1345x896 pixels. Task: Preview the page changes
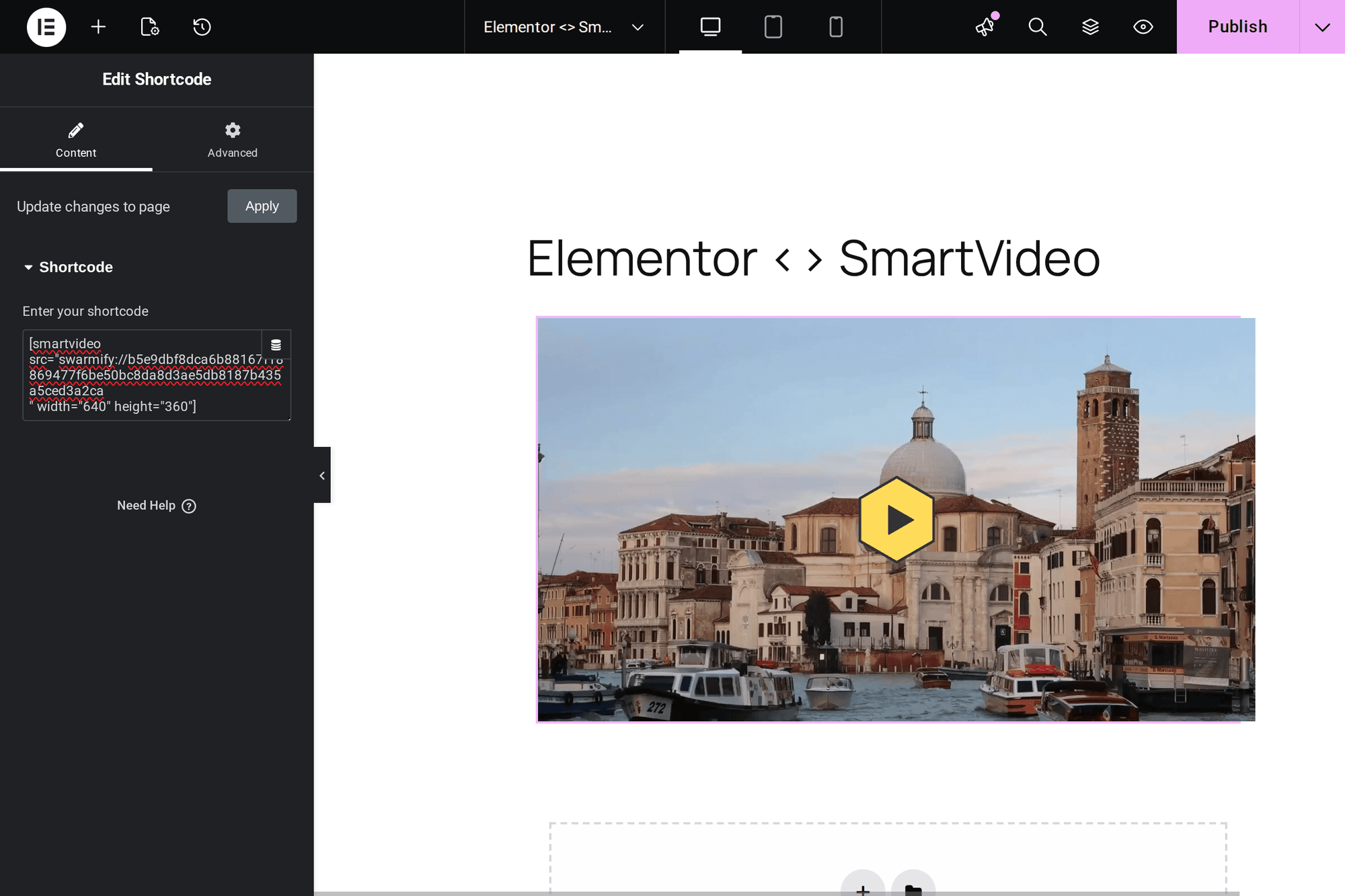coord(1142,27)
